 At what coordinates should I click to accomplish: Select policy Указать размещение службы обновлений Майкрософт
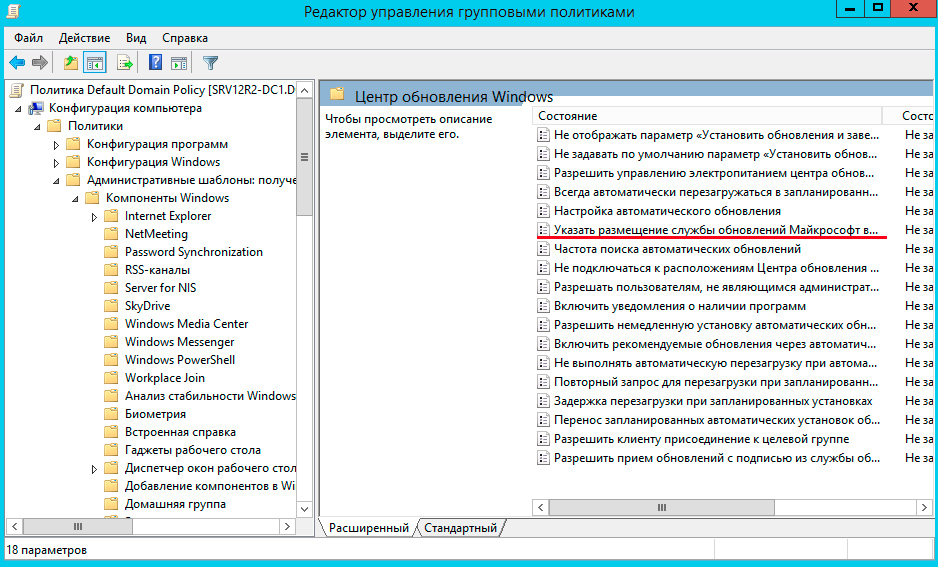point(715,230)
